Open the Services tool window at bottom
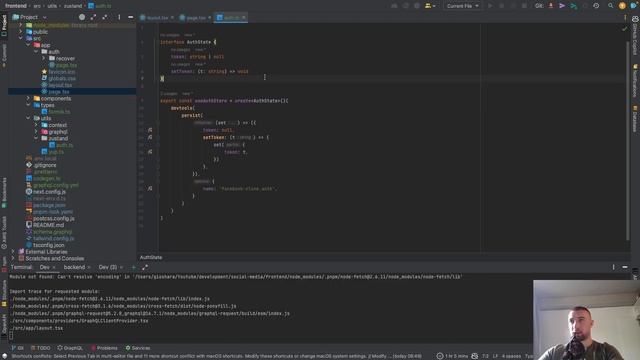 click(x=138, y=348)
